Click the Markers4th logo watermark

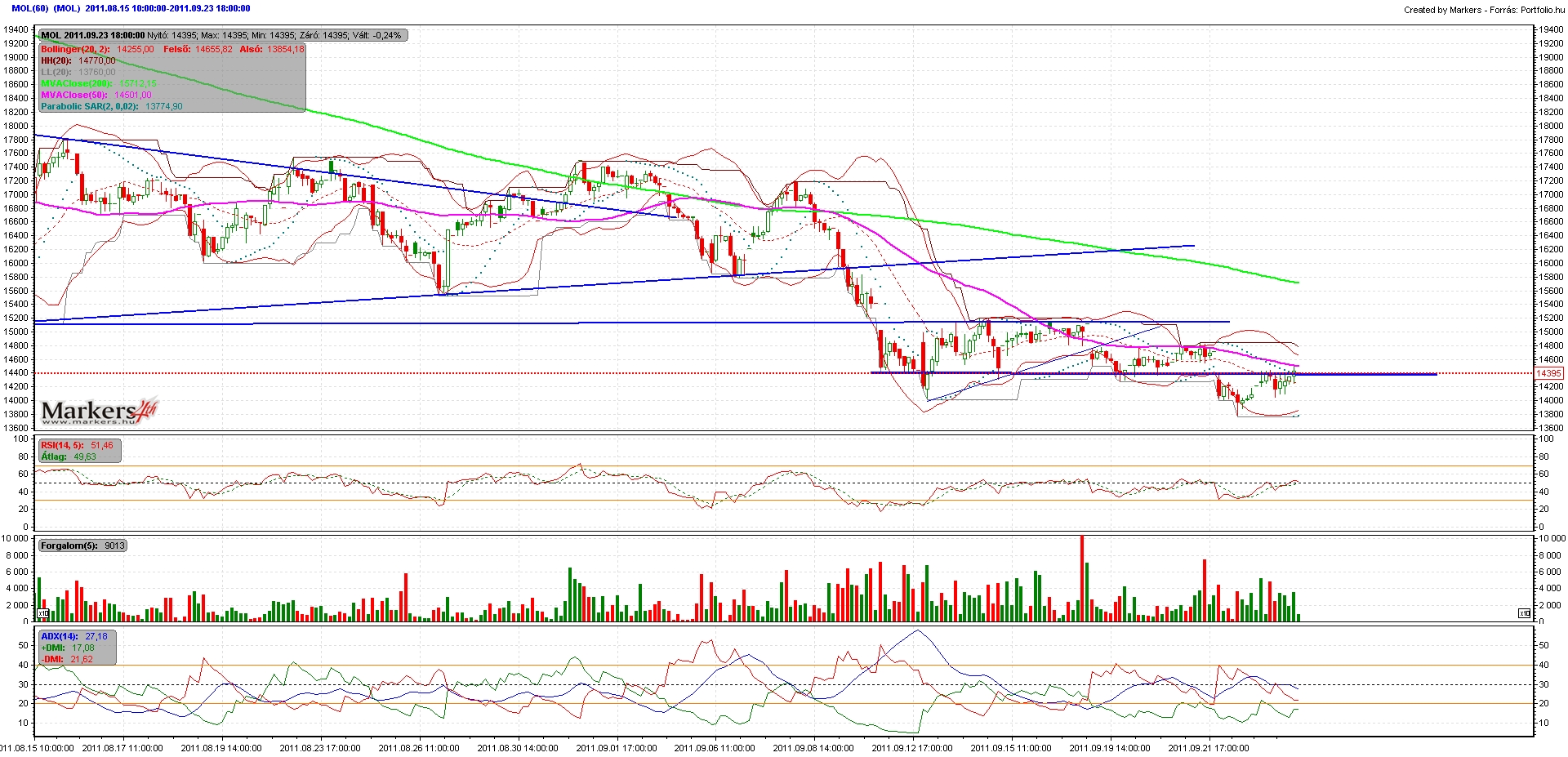(x=99, y=411)
